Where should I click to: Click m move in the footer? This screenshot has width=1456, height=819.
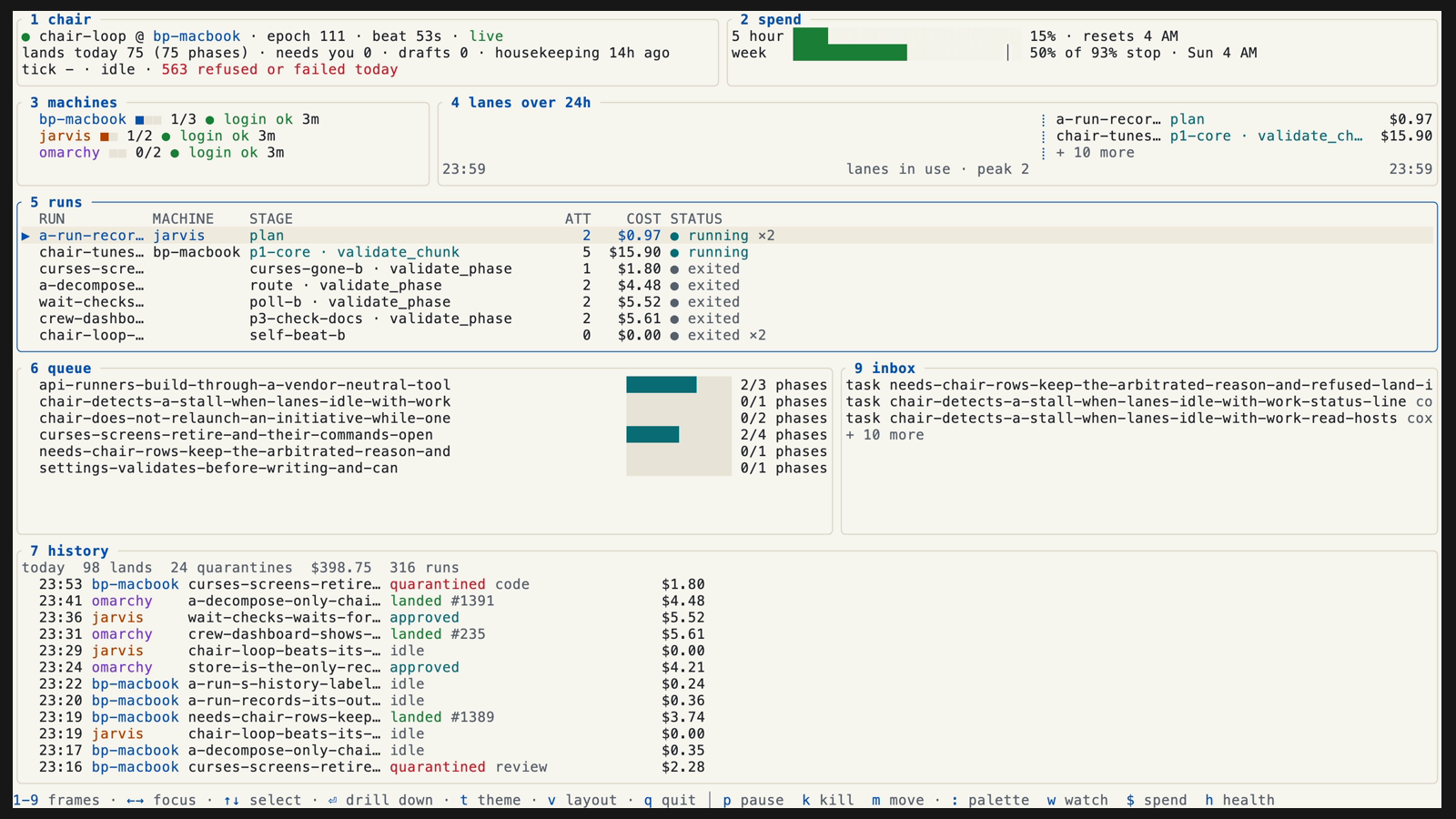click(897, 800)
